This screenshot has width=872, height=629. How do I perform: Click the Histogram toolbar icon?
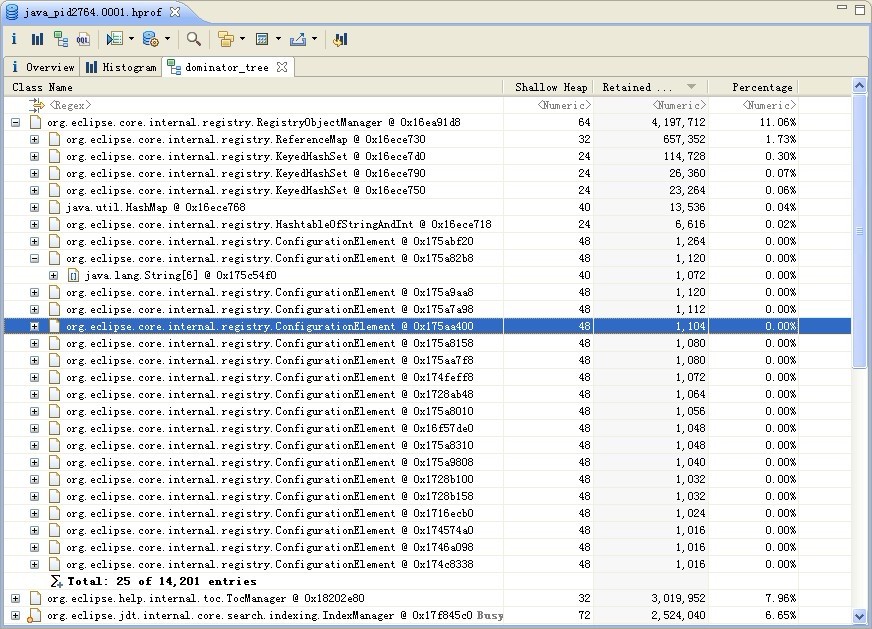click(x=37, y=39)
